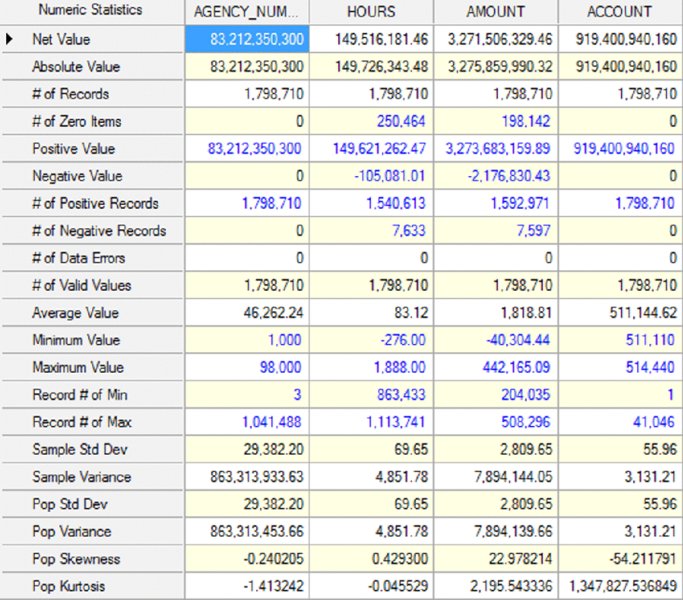Open HOURS zero items link 250,464
The height and width of the screenshot is (600, 683).
point(401,121)
